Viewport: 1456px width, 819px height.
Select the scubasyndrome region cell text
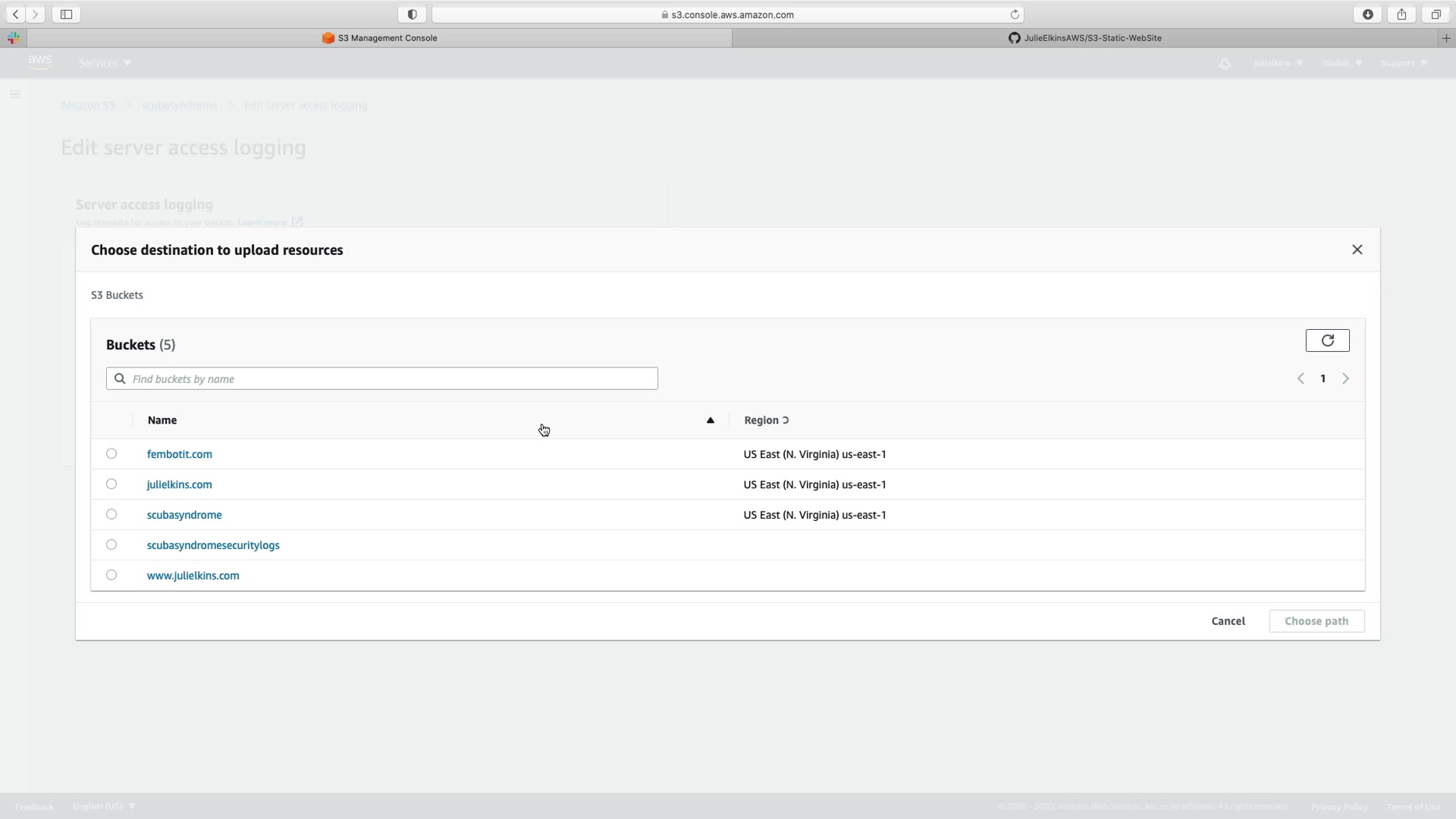coord(815,515)
